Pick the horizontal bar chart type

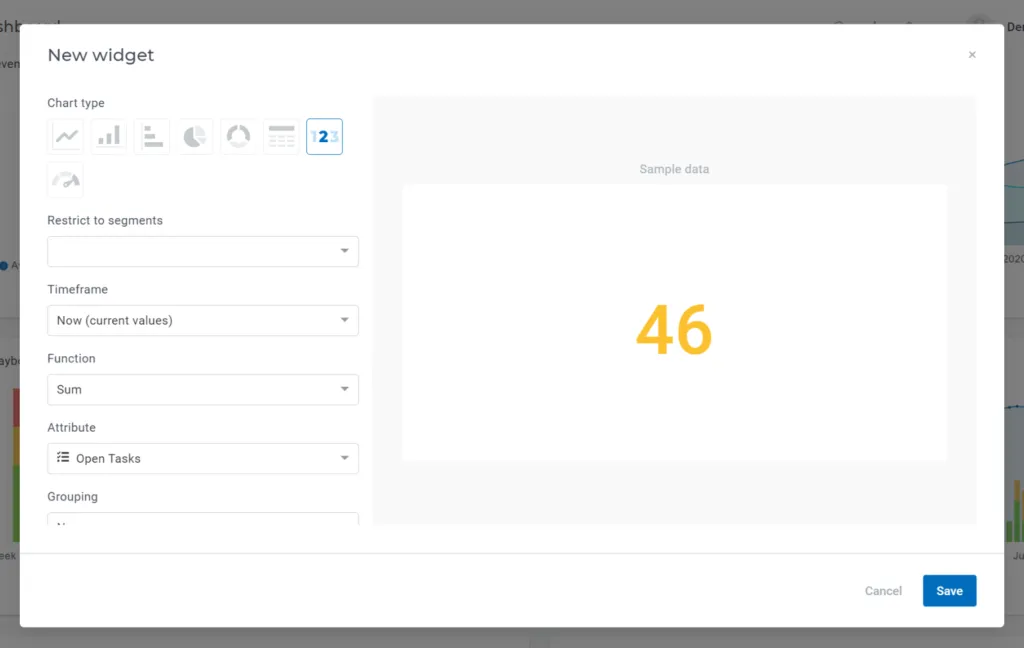click(x=152, y=137)
